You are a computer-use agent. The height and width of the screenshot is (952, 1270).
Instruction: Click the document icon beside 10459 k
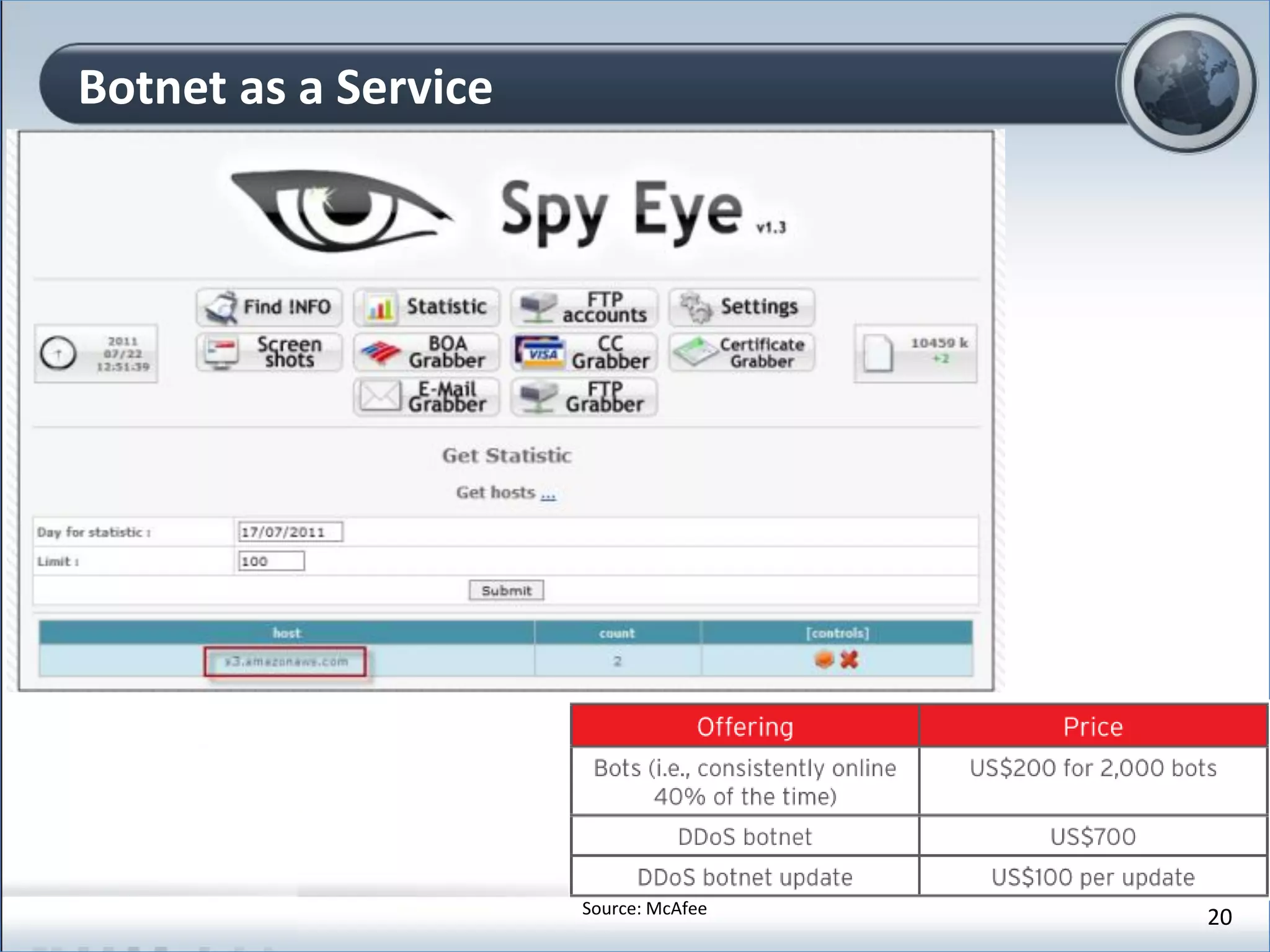(878, 353)
